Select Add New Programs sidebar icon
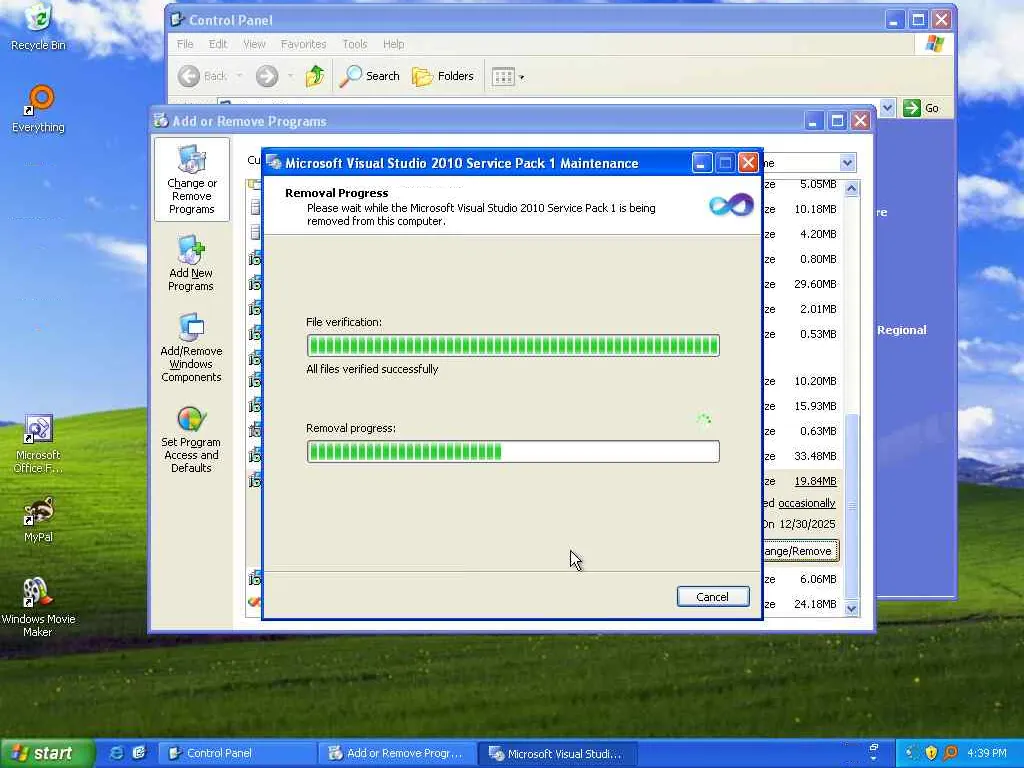Screen dimensions: 1024x768 click(191, 264)
